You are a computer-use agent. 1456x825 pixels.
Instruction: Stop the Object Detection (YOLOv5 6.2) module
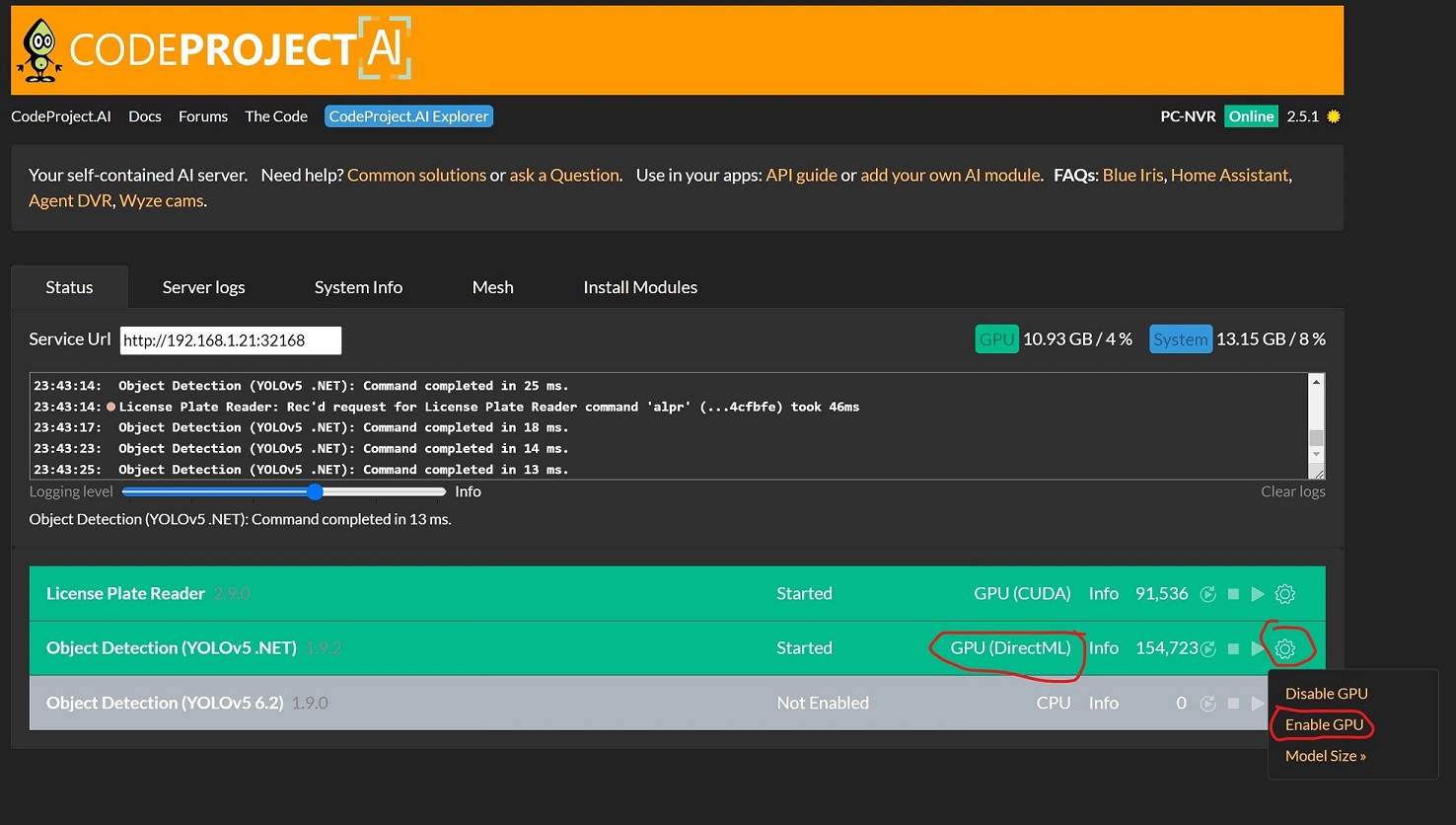coord(1233,704)
